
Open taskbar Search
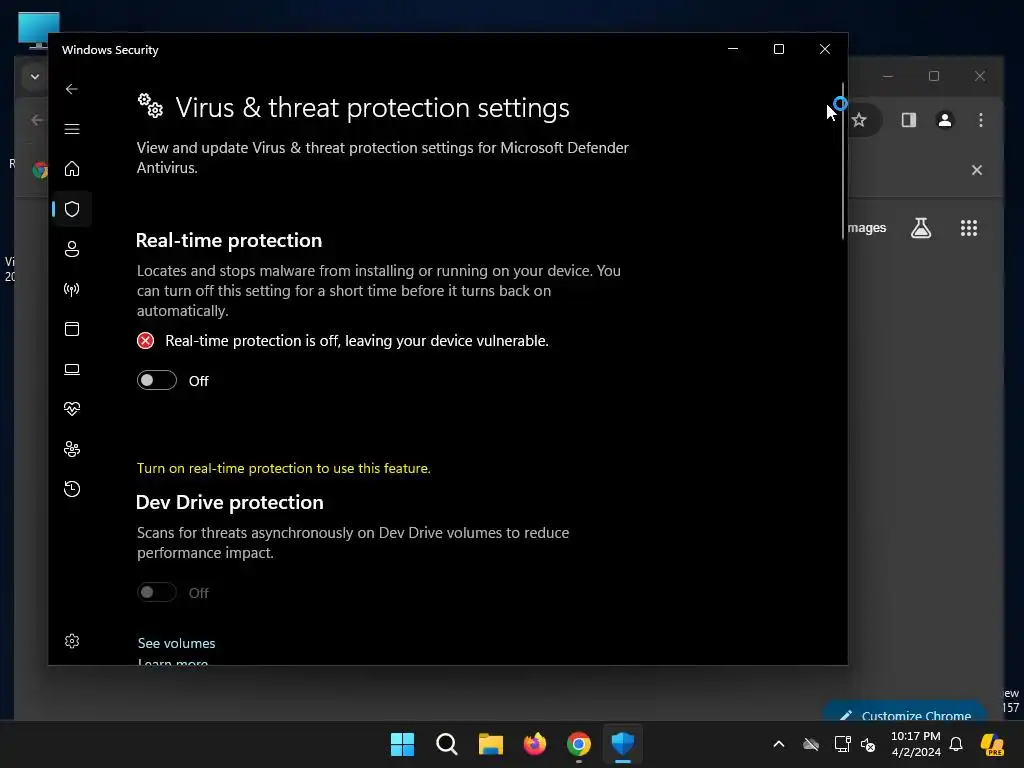(x=447, y=744)
